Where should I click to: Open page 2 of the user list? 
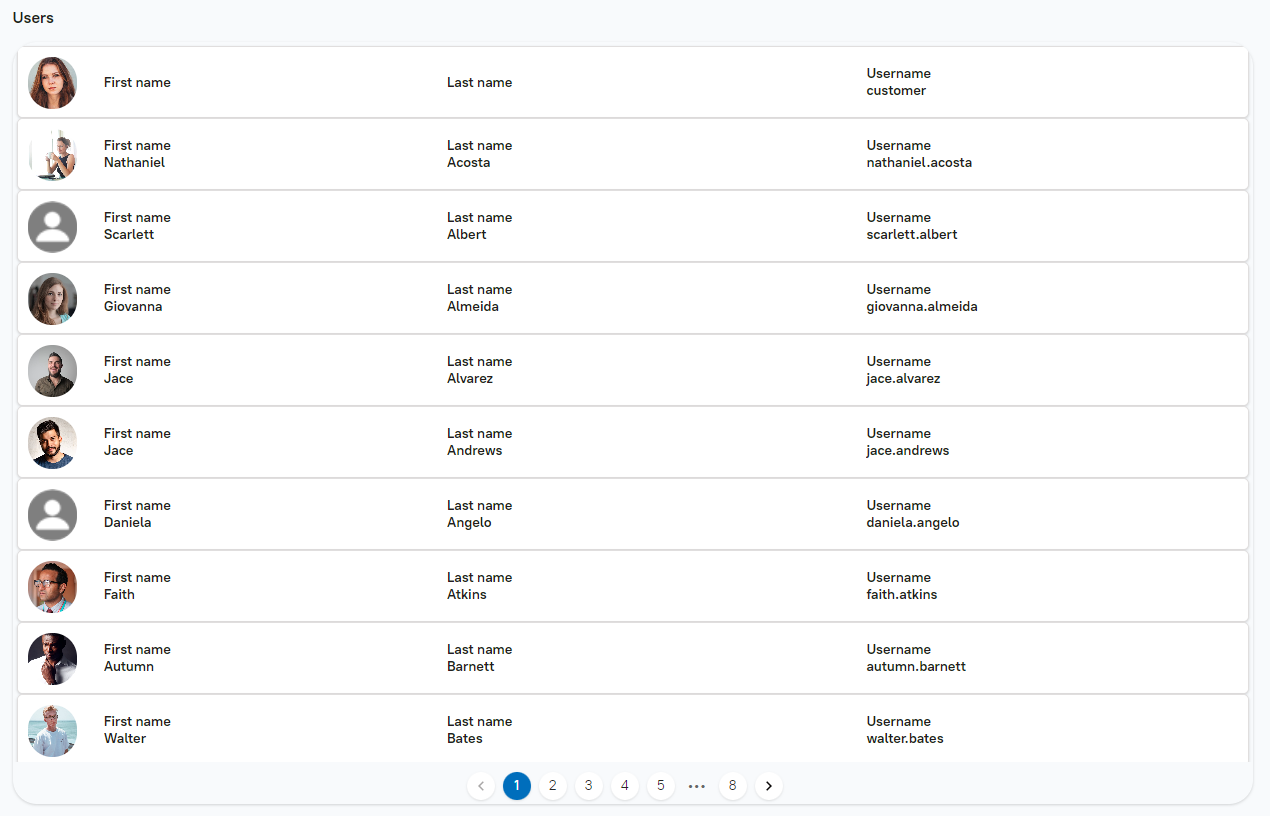tap(553, 786)
